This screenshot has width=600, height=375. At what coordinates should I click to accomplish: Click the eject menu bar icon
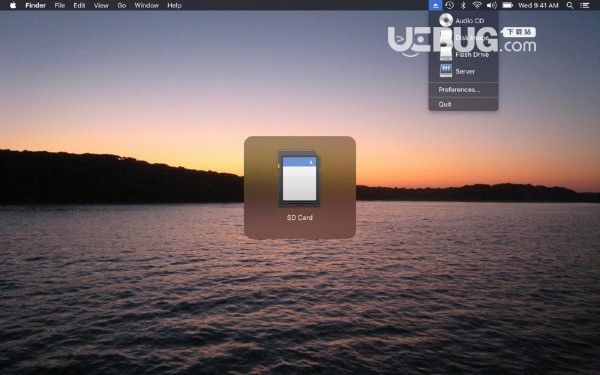click(x=435, y=5)
